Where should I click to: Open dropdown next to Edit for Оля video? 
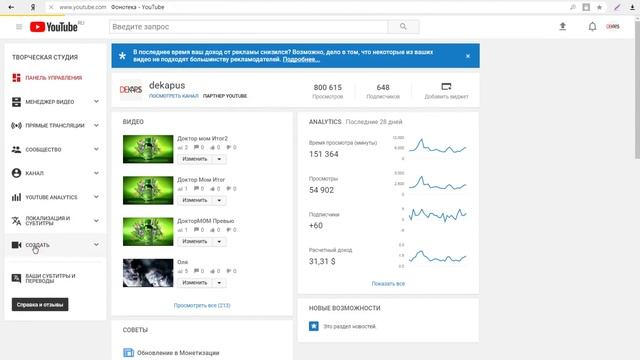(x=219, y=282)
